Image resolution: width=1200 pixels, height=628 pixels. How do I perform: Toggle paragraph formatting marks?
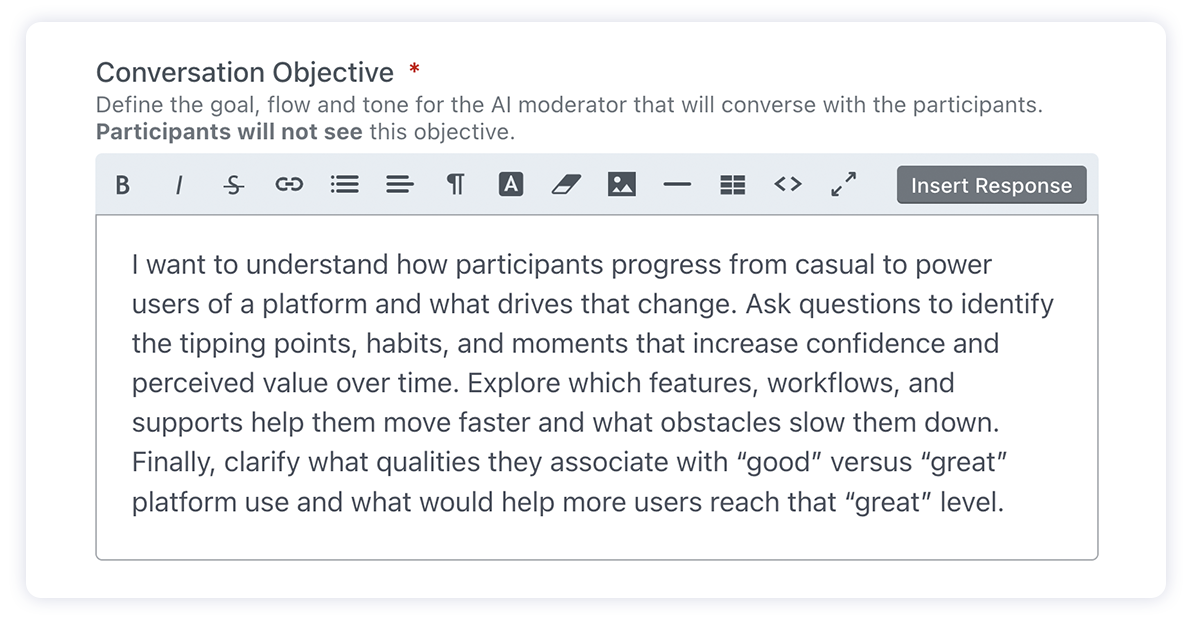pyautogui.click(x=455, y=184)
